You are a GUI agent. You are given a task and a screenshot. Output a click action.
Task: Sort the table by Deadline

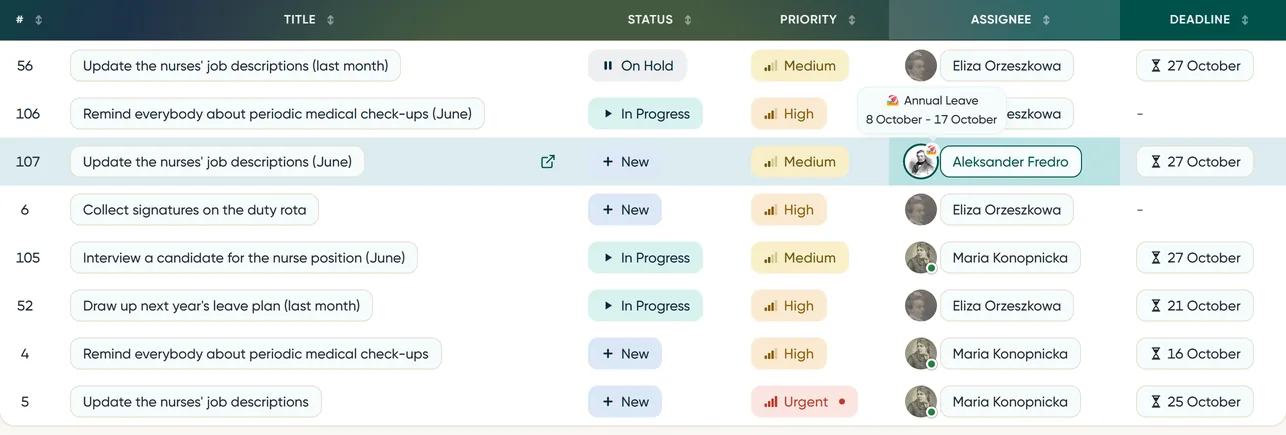(x=1245, y=20)
